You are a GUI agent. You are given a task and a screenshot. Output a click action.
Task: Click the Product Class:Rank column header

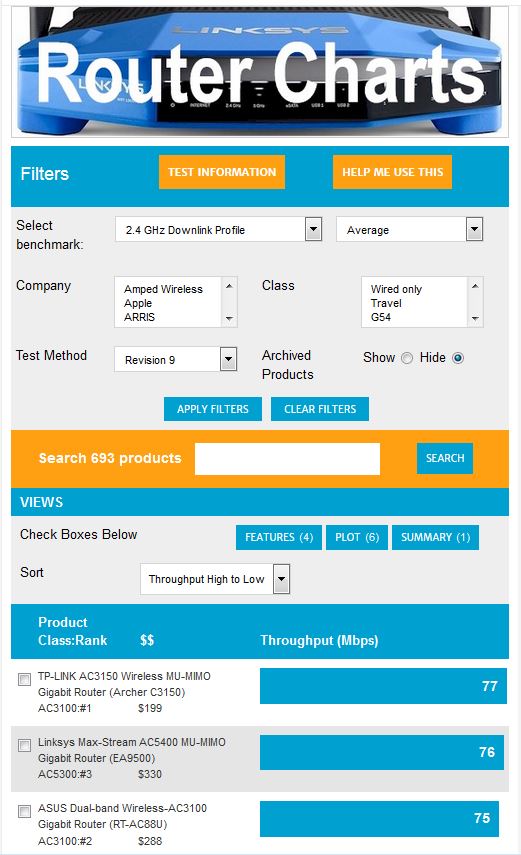click(x=73, y=631)
